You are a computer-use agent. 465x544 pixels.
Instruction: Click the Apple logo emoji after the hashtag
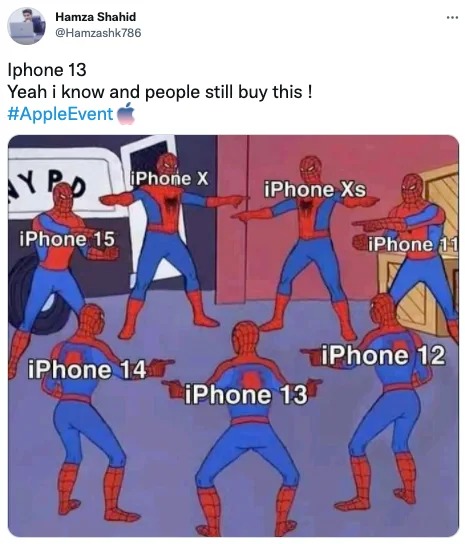coord(126,113)
